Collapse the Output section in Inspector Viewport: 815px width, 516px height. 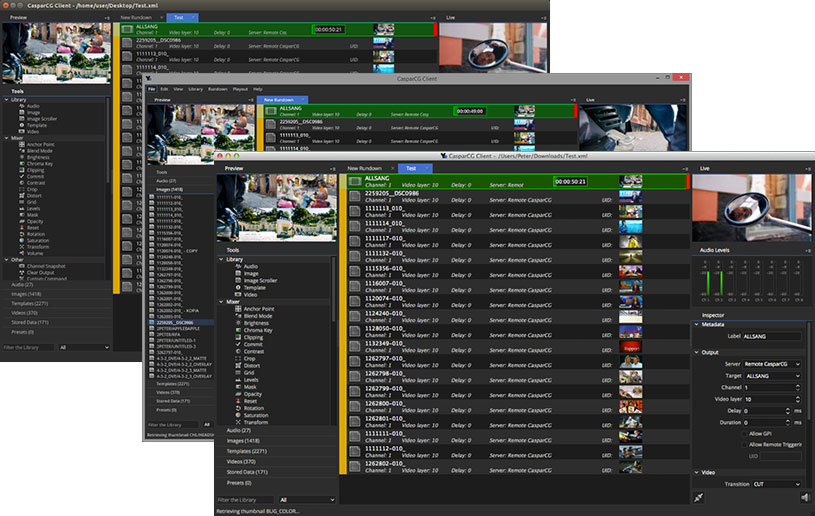click(x=697, y=352)
